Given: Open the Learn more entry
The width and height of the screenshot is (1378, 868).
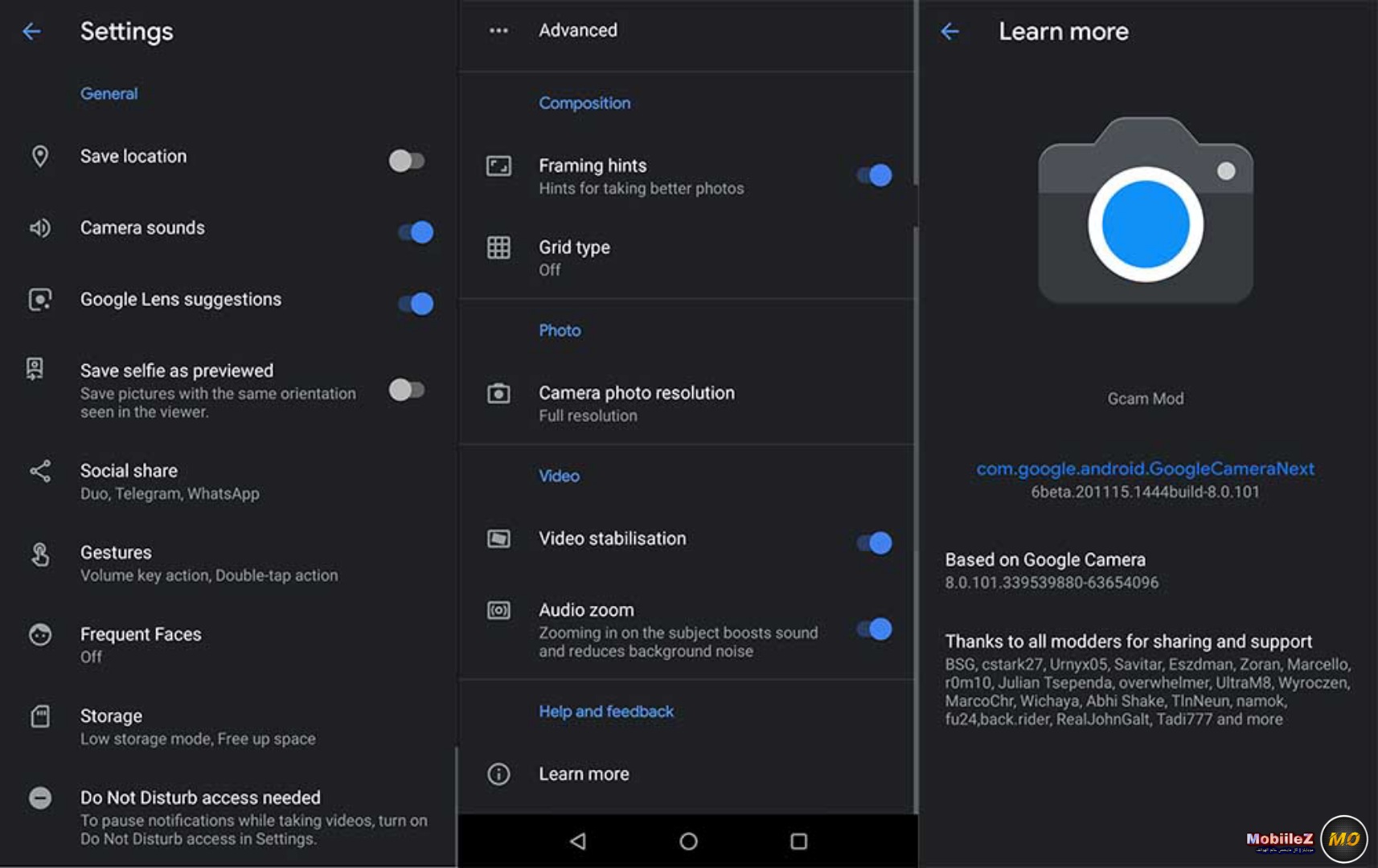Looking at the screenshot, I should click(687, 774).
